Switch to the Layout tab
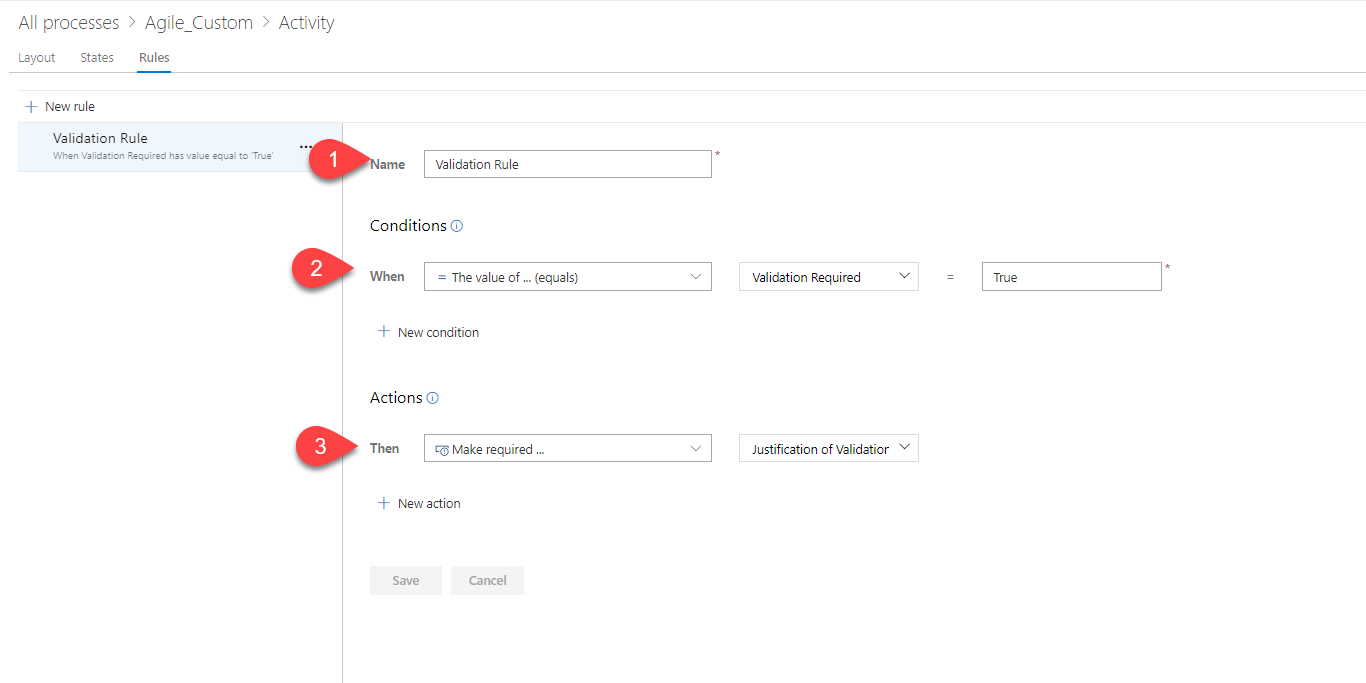The height and width of the screenshot is (683, 1366). (37, 58)
